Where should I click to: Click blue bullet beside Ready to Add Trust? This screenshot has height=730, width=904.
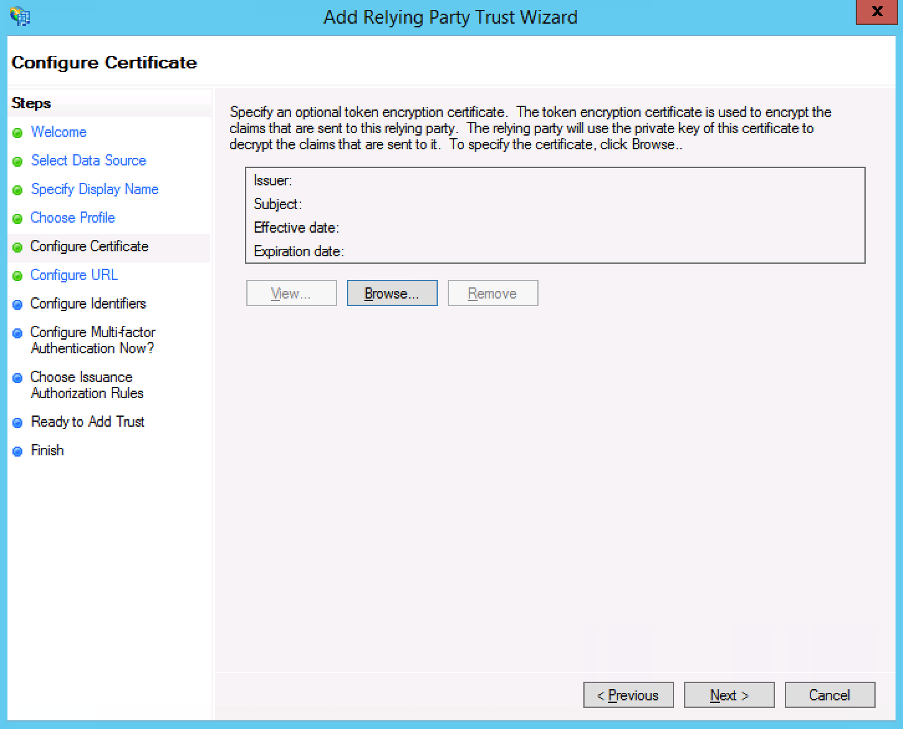(17, 423)
